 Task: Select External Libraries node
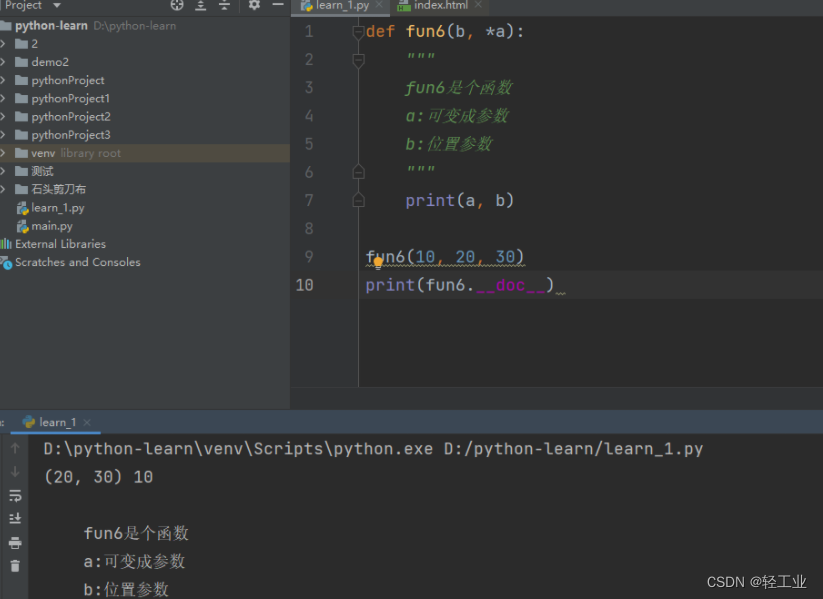tap(60, 244)
